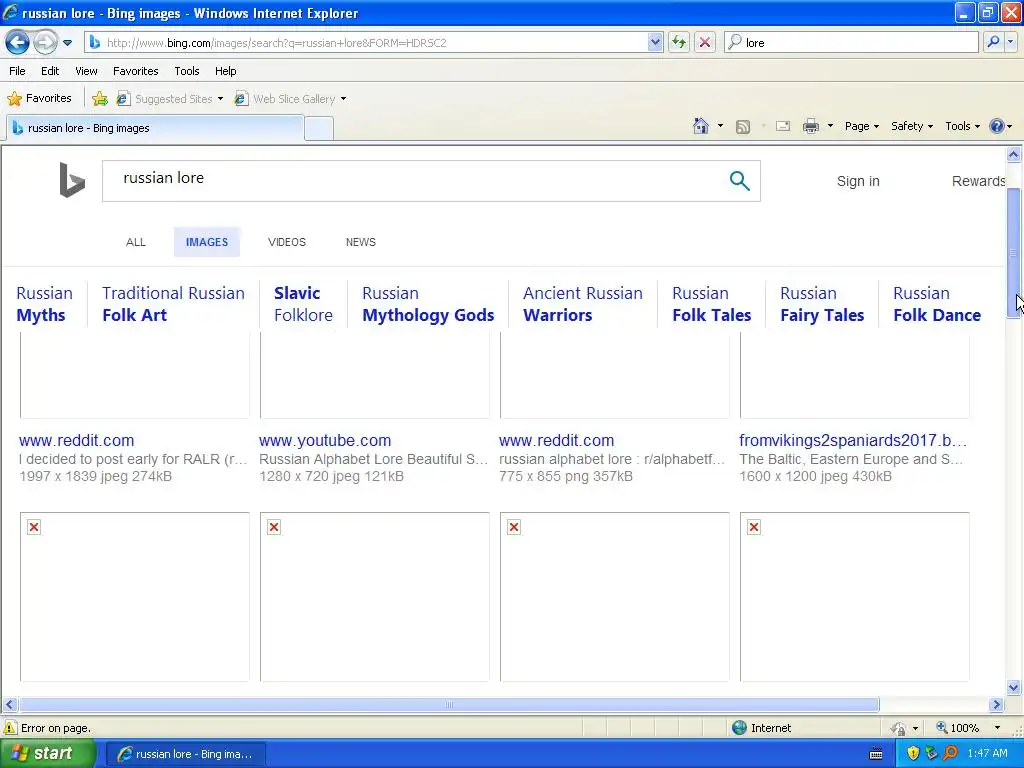Viewport: 1024px width, 768px height.
Task: Open the search provider dropdown arrow
Action: click(1011, 42)
